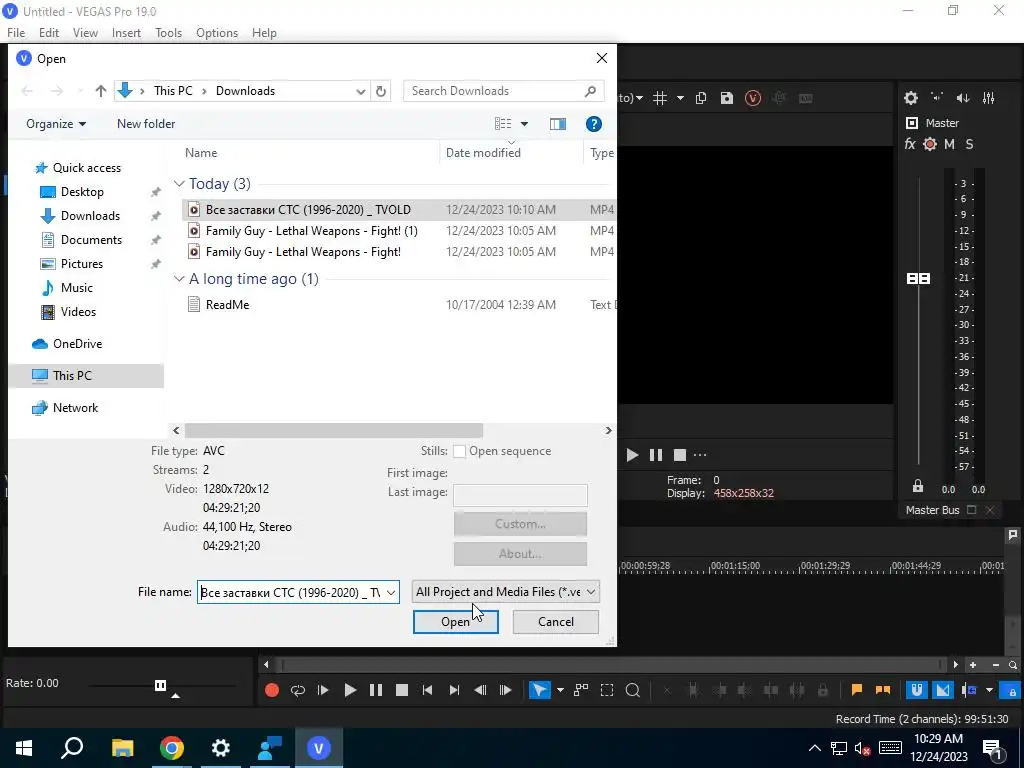
Task: Collapse the A long time ago group
Action: coord(179,279)
